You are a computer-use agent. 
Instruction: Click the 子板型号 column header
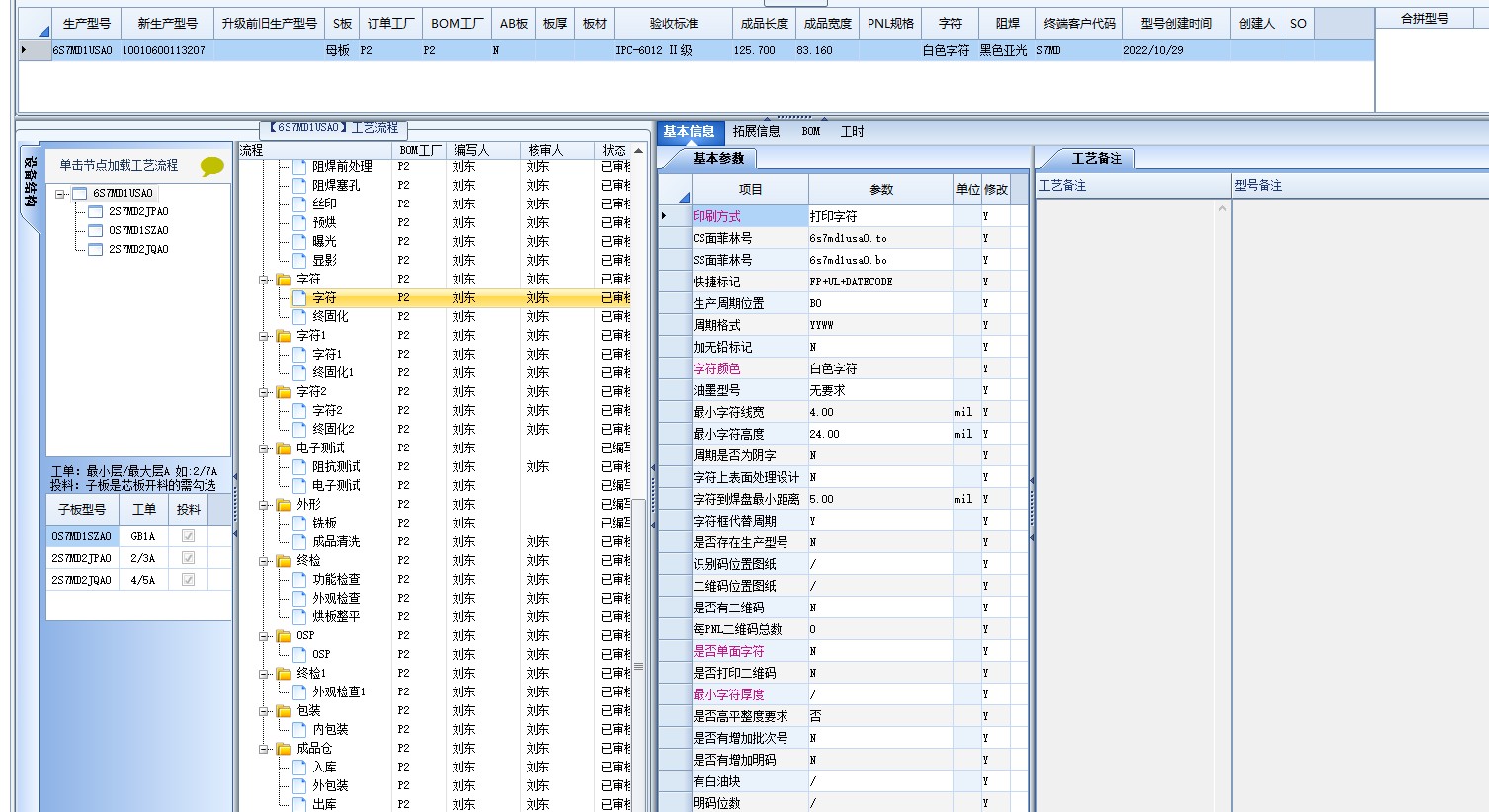pyautogui.click(x=82, y=510)
